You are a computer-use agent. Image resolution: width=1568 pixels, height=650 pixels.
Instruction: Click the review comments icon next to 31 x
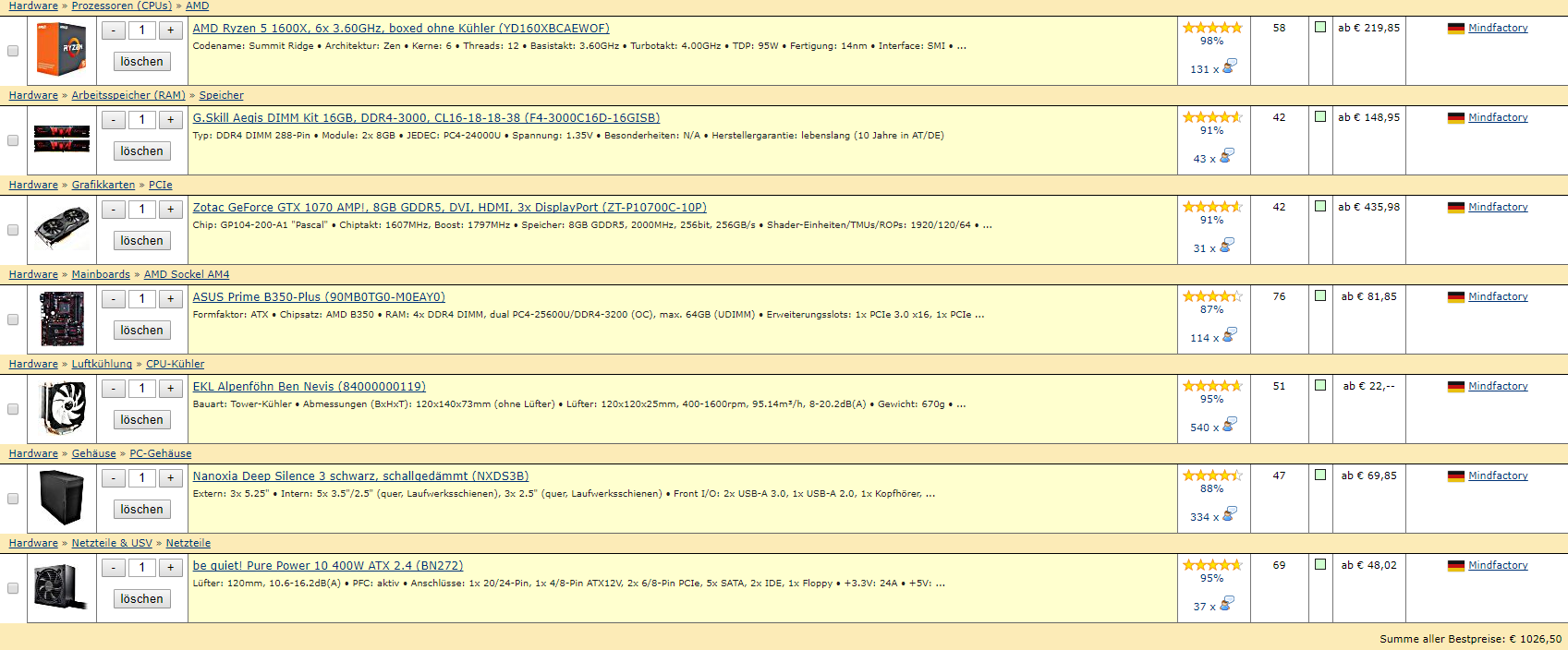pos(1227,246)
